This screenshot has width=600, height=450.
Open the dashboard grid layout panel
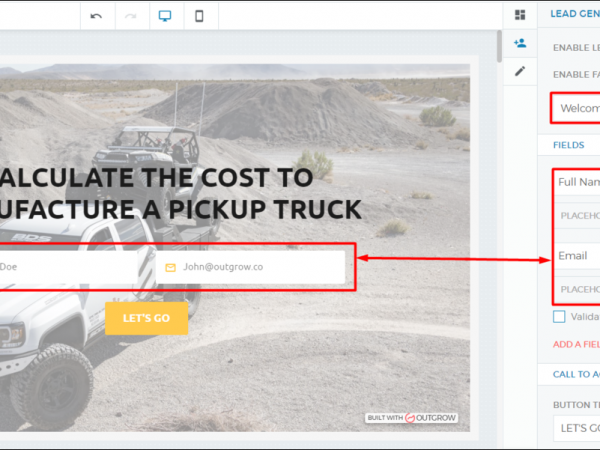[x=520, y=15]
